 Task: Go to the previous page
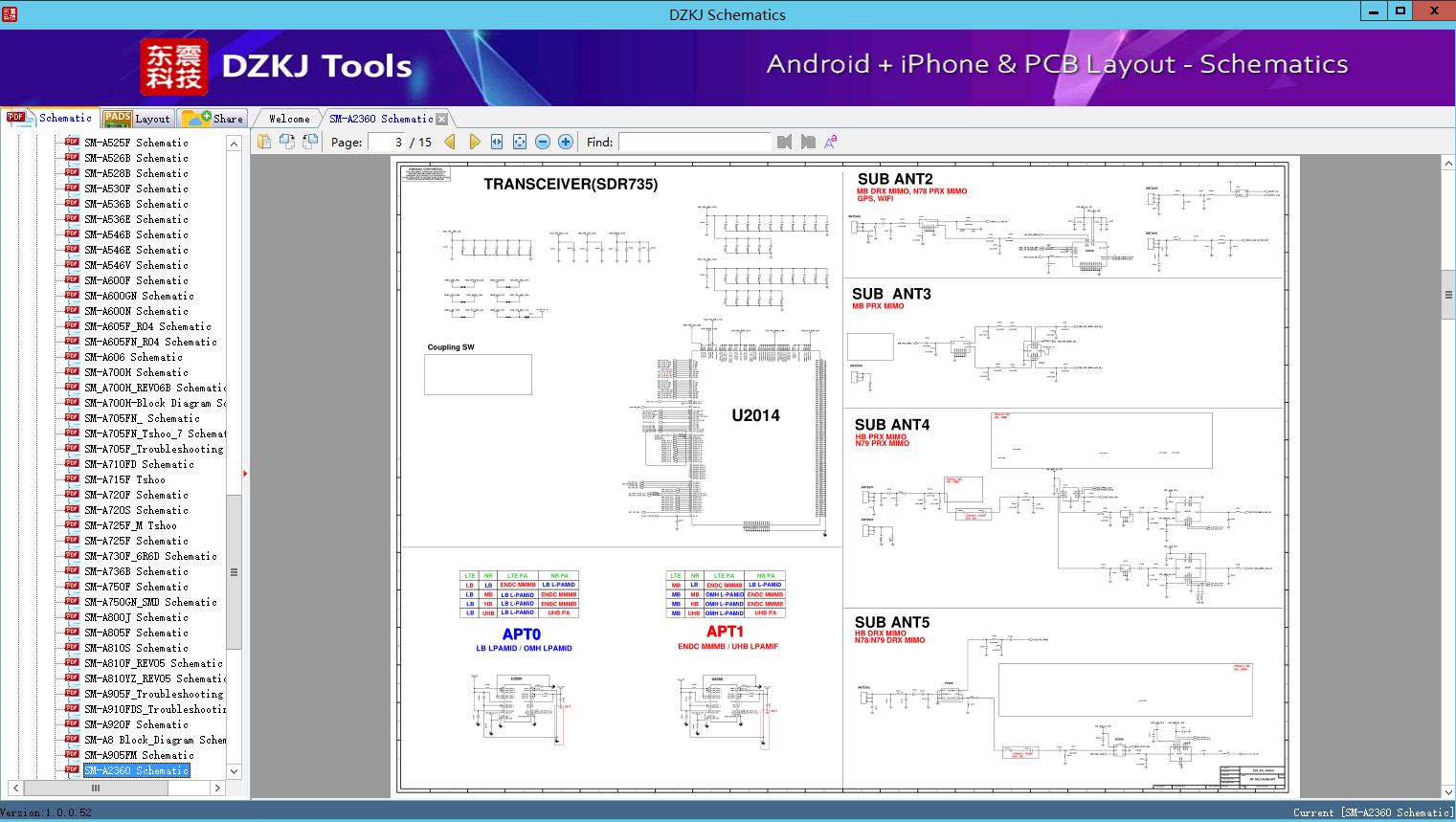click(x=451, y=142)
